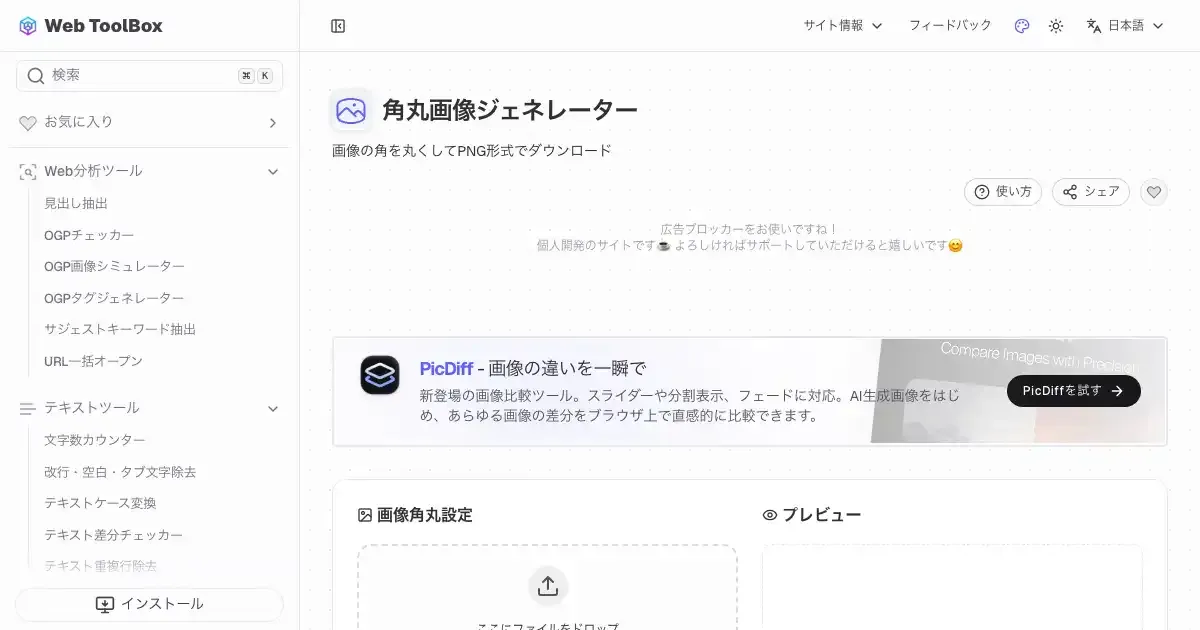Viewport: 1200px width, 630px height.
Task: Click the Web分析ツール section icon
Action: coord(28,172)
